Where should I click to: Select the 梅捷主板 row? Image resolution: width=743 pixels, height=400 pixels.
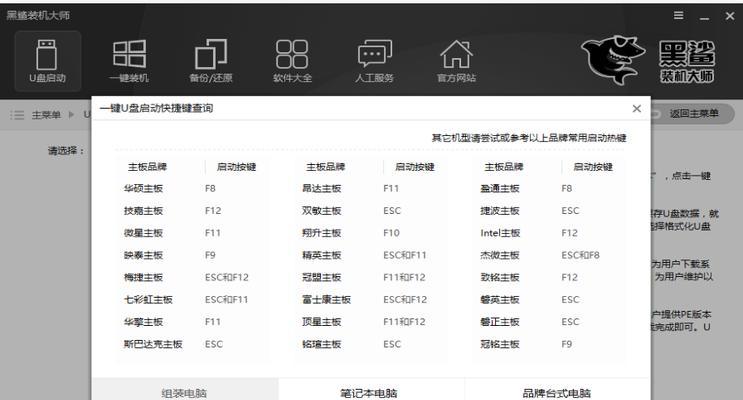point(193,277)
